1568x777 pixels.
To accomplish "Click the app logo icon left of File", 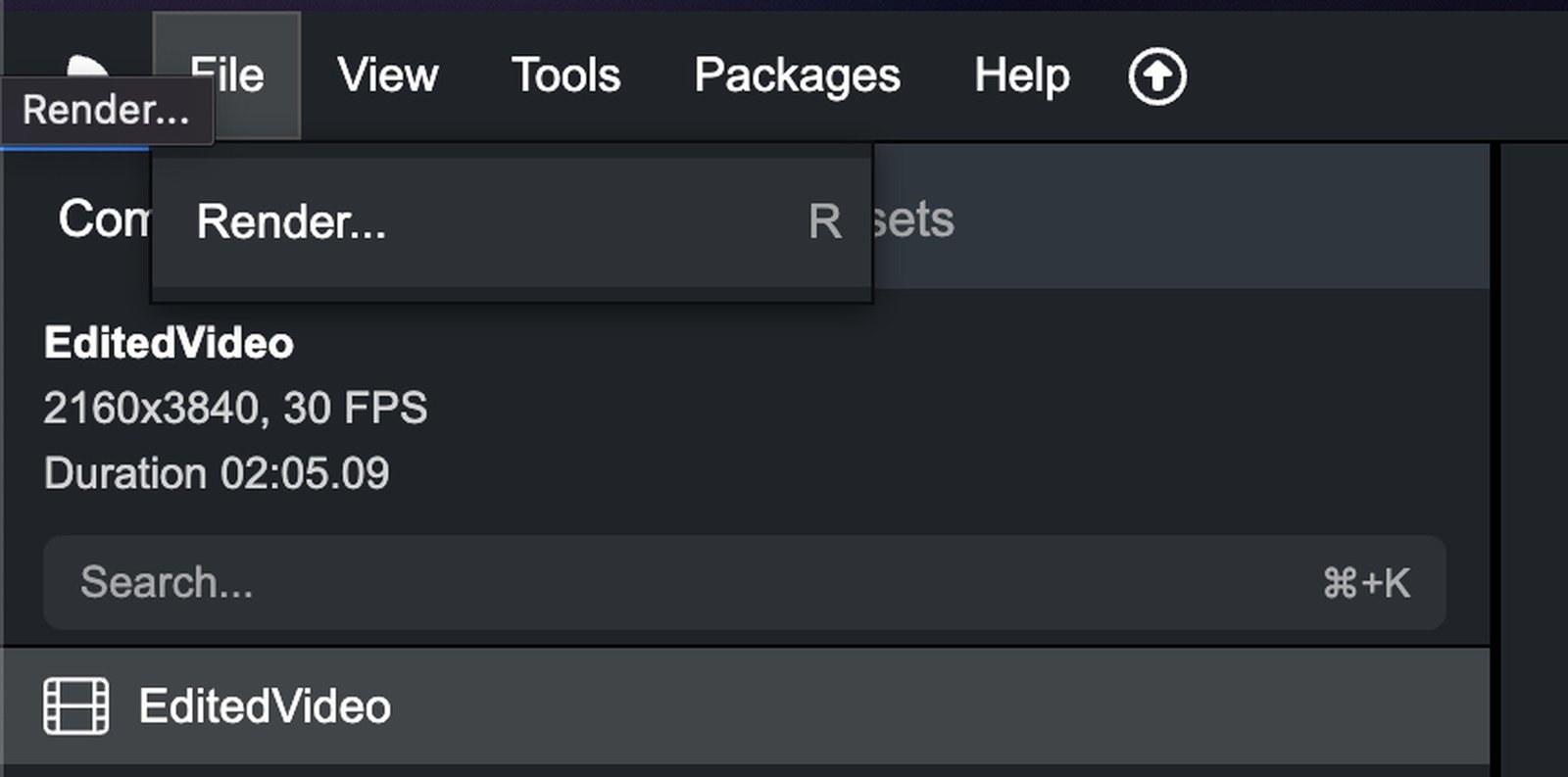I will [x=88, y=65].
